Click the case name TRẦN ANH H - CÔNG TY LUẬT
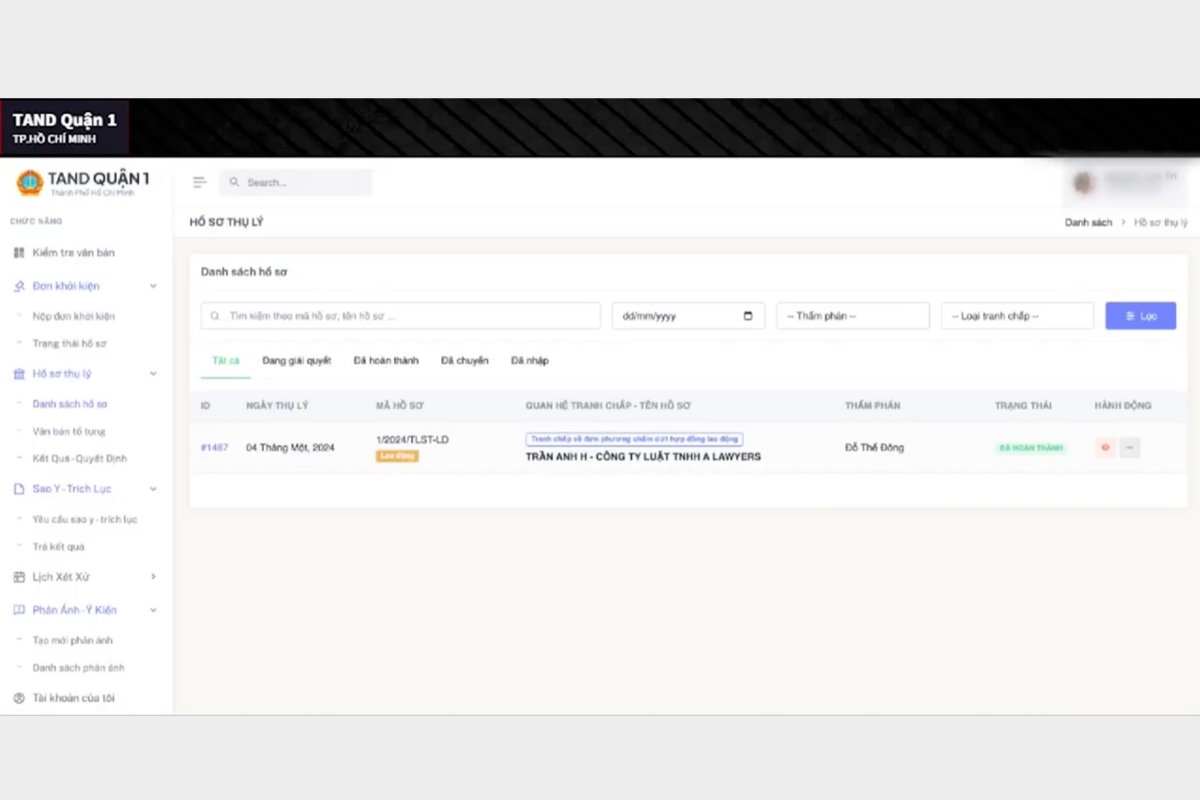This screenshot has height=800, width=1200. coord(643,457)
